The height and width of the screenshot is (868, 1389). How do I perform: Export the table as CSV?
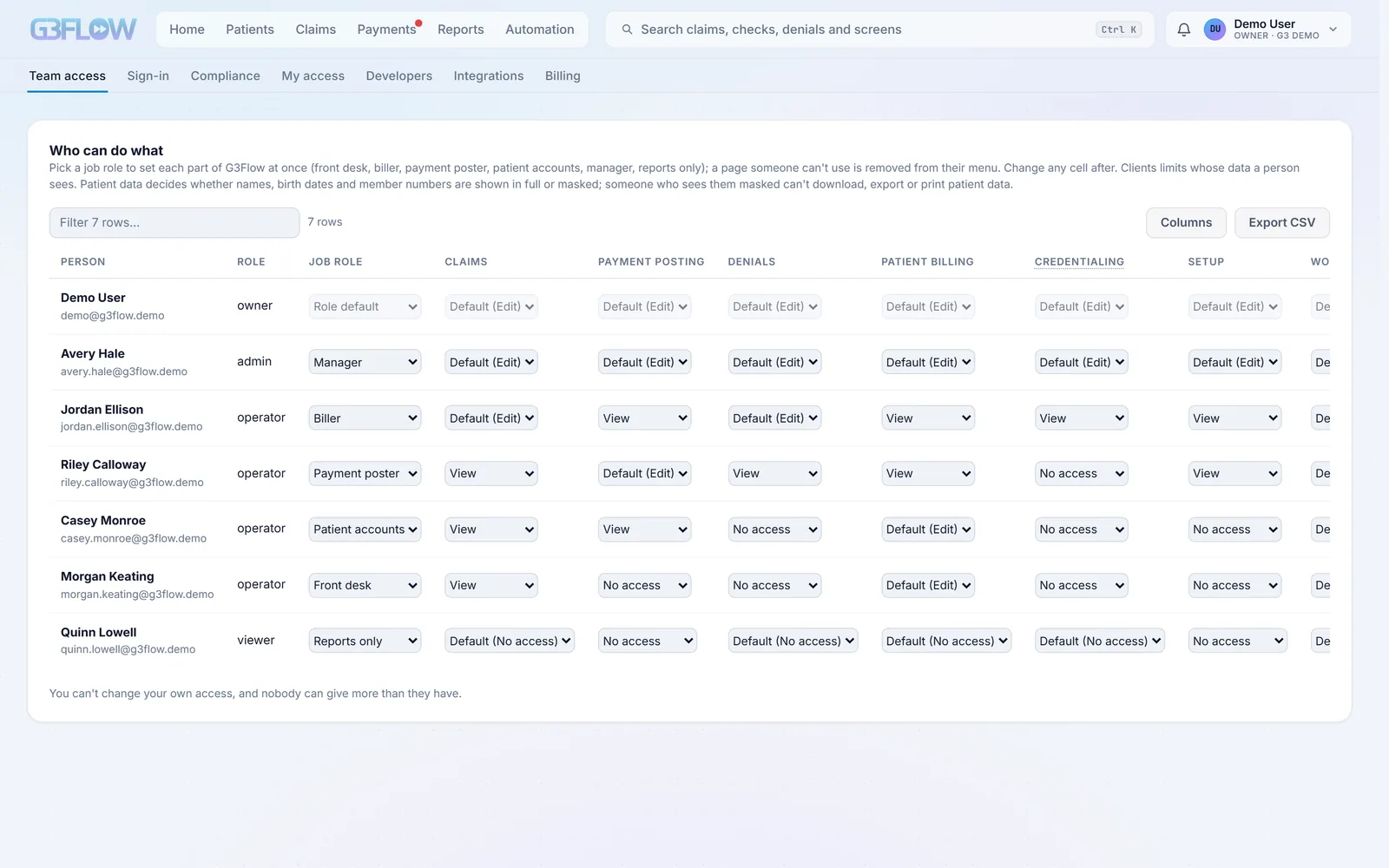[1282, 223]
